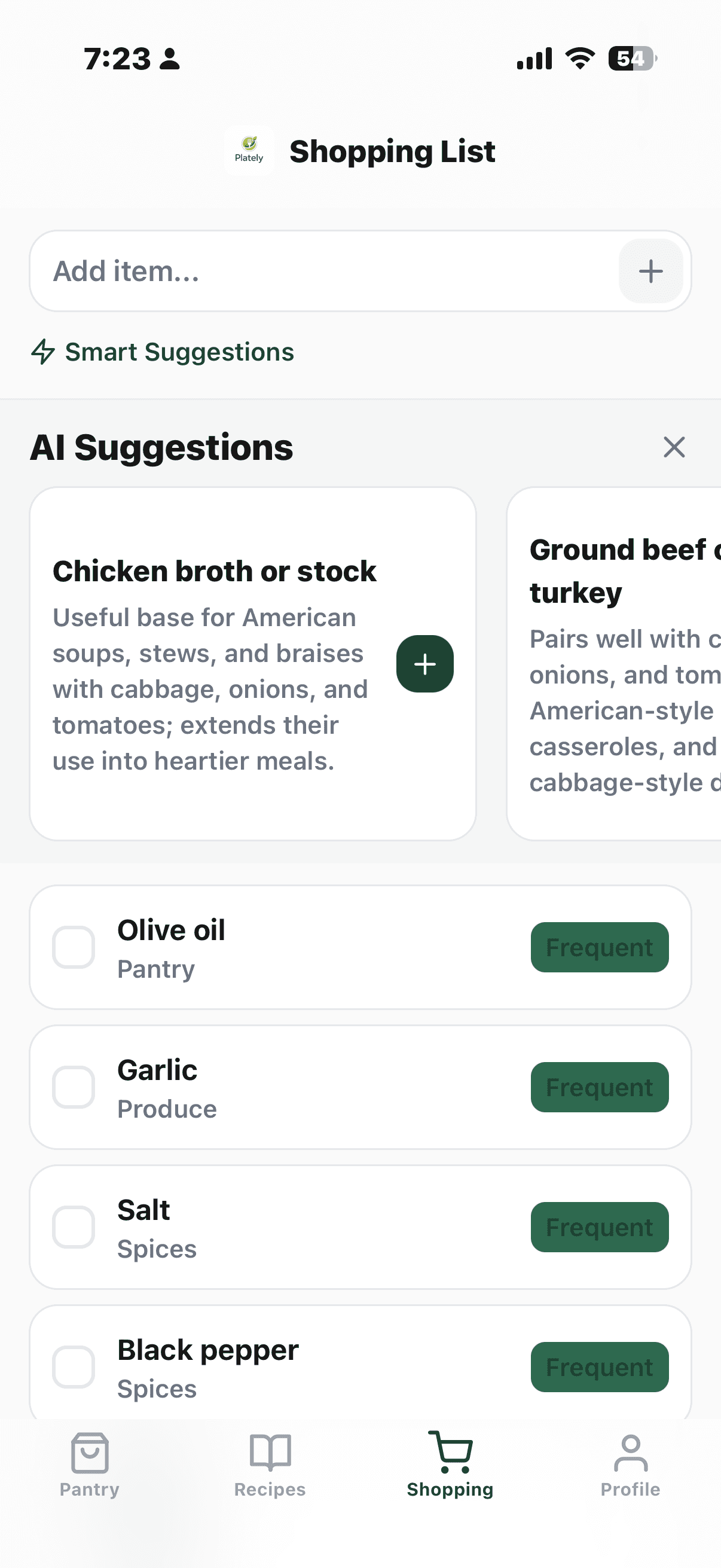Check off Black pepper

point(73,1367)
